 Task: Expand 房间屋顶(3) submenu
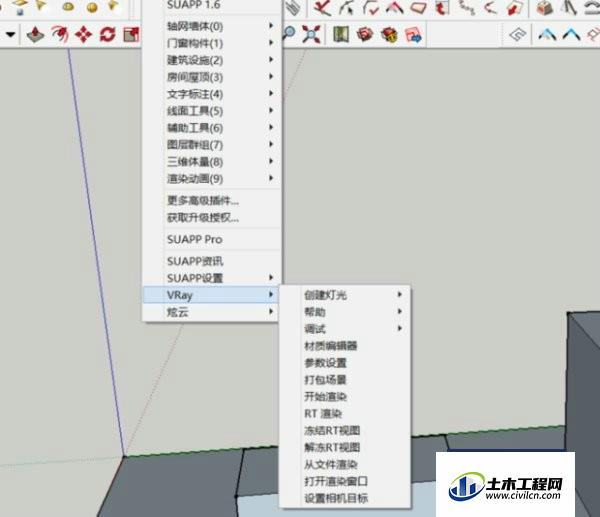212,77
